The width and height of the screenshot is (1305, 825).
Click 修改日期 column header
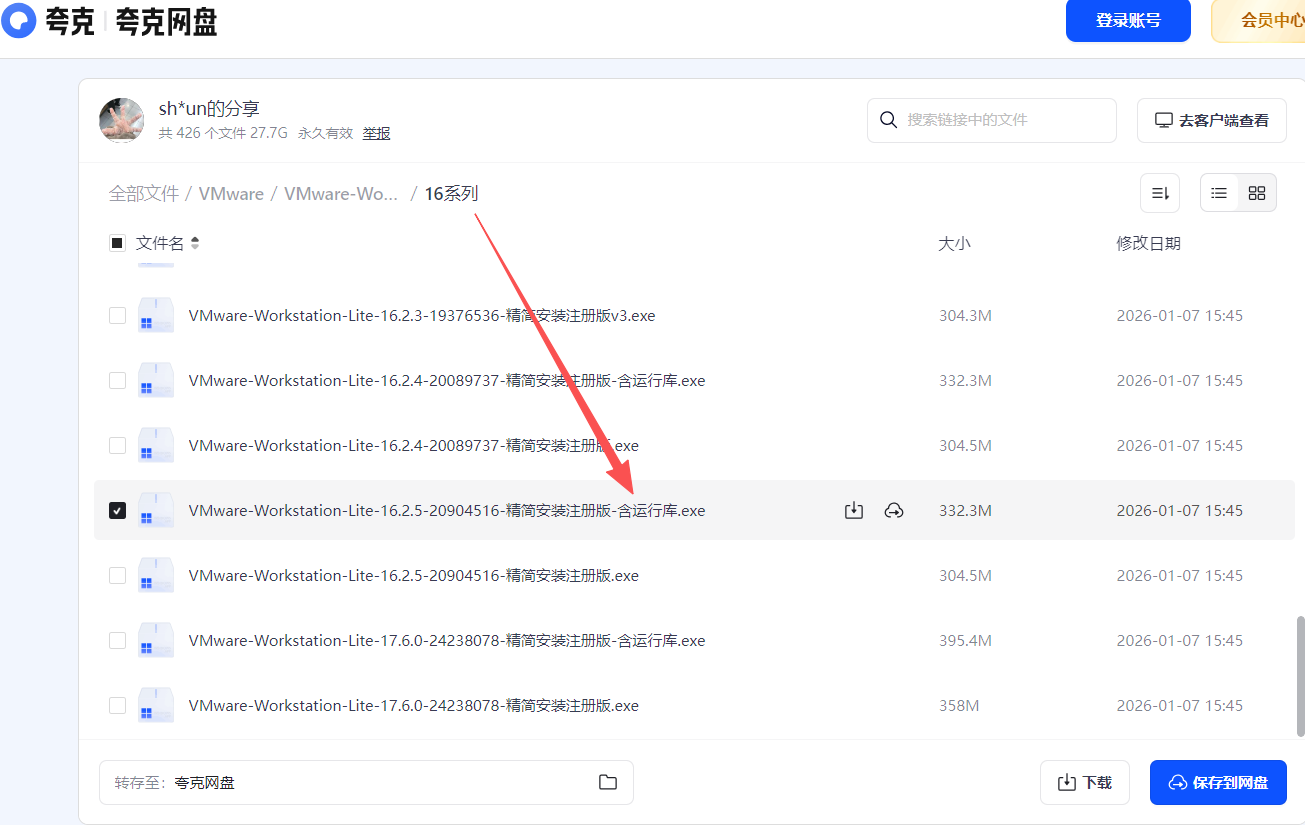coord(1148,243)
